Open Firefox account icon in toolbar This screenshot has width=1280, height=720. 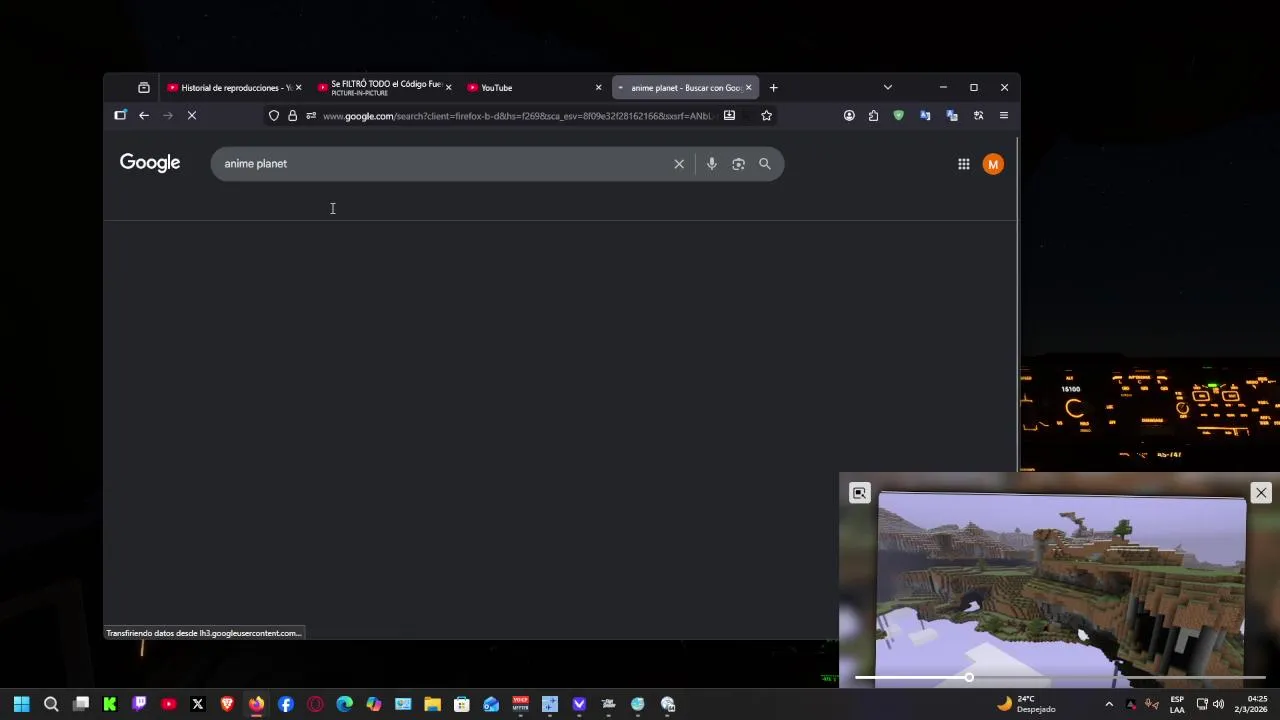(x=849, y=116)
